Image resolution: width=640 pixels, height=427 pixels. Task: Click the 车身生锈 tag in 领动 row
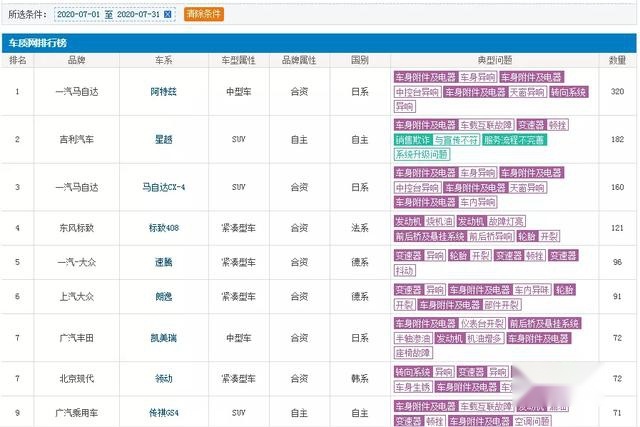(x=413, y=387)
